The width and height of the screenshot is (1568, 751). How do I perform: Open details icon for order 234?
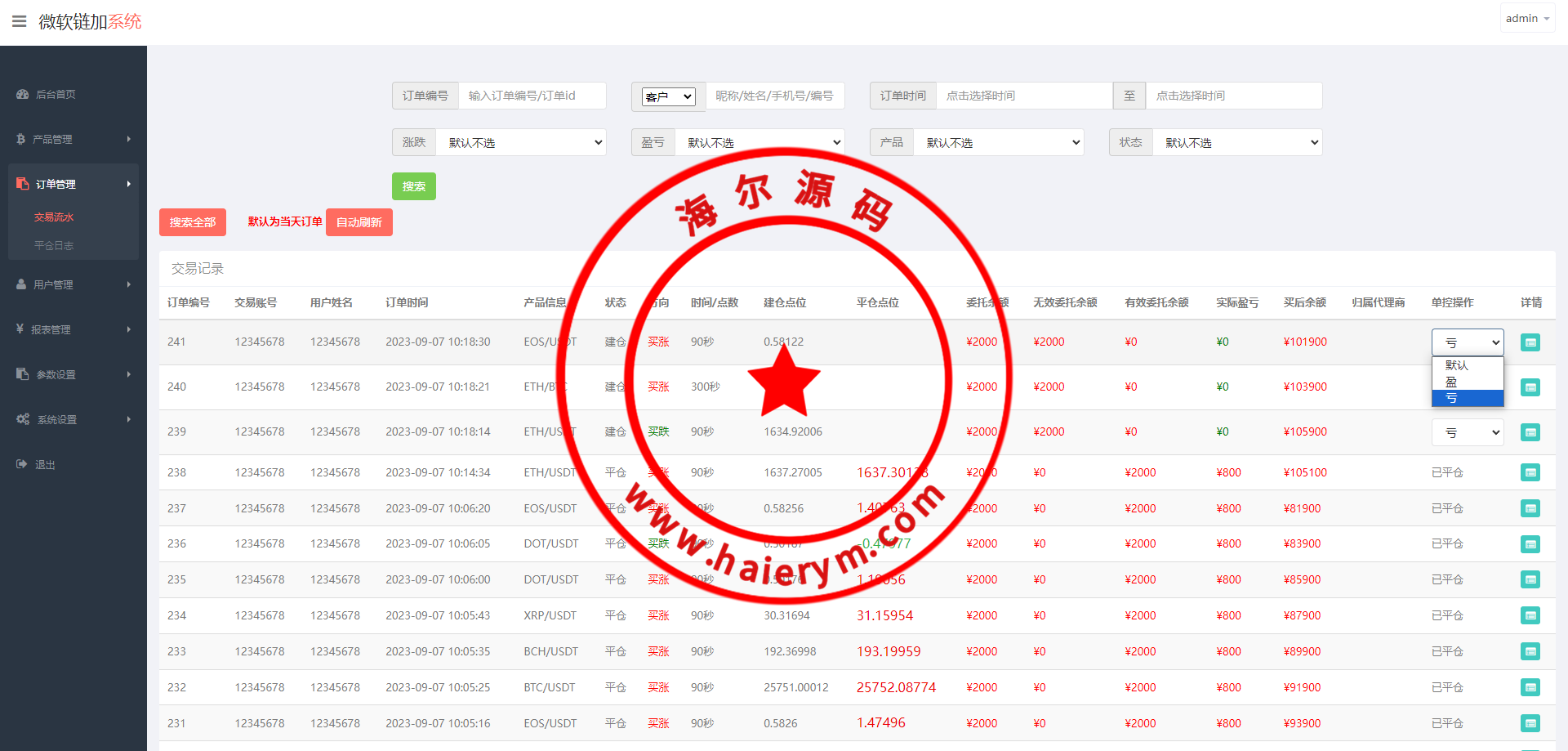[1530, 615]
